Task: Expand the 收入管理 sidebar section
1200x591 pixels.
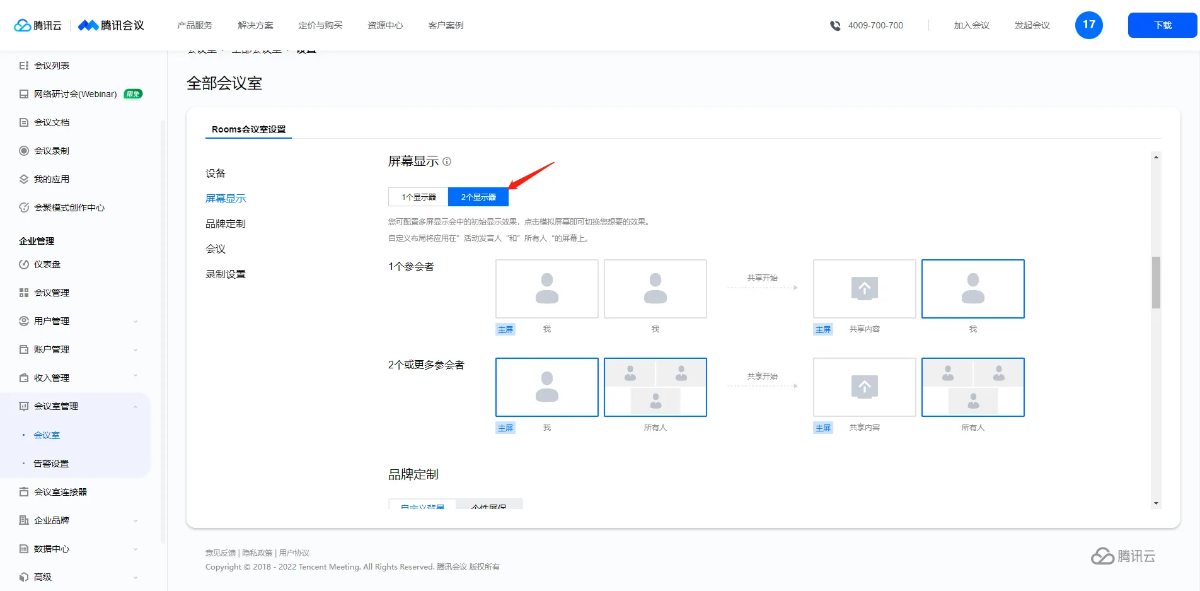Action: [x=135, y=378]
